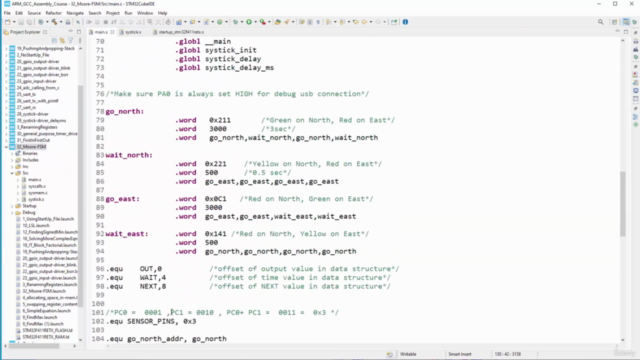
Task: Open dropdown arrow next to Run icon
Action: pyautogui.click(x=256, y=22)
